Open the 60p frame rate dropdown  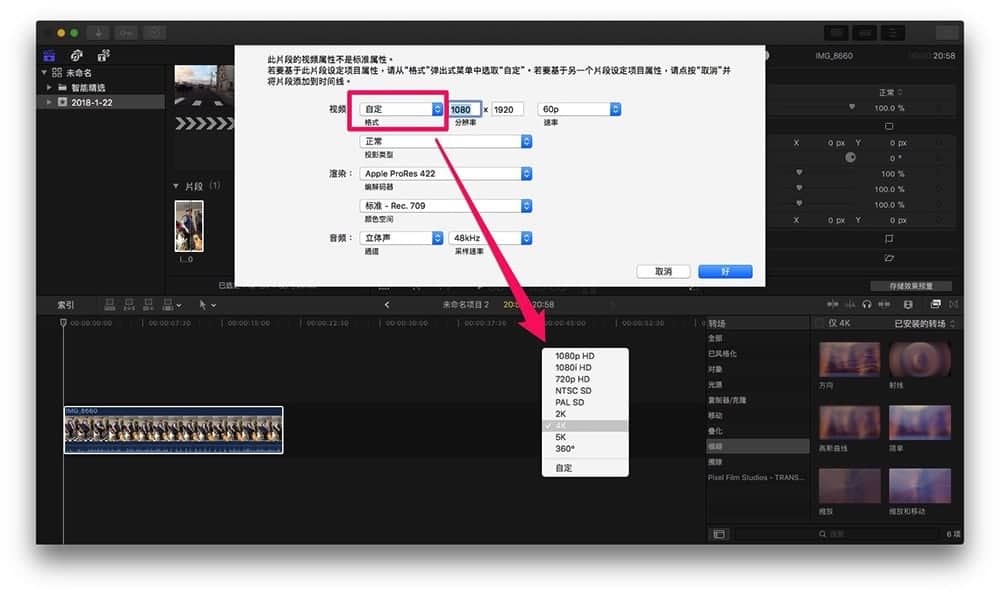[x=579, y=109]
